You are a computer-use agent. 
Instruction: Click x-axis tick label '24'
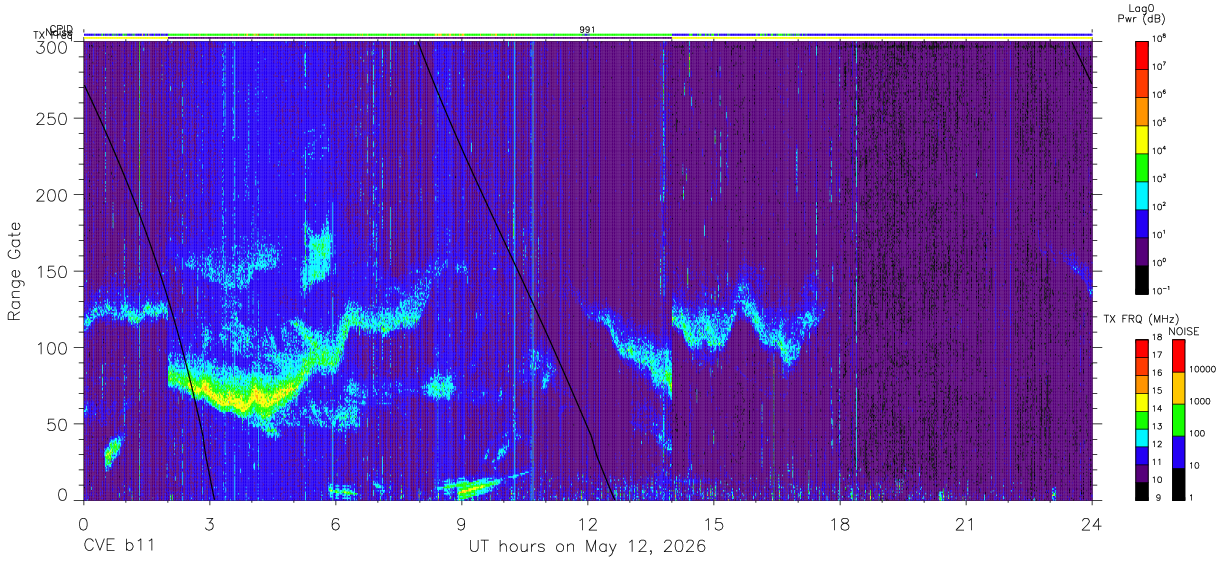pyautogui.click(x=1091, y=524)
